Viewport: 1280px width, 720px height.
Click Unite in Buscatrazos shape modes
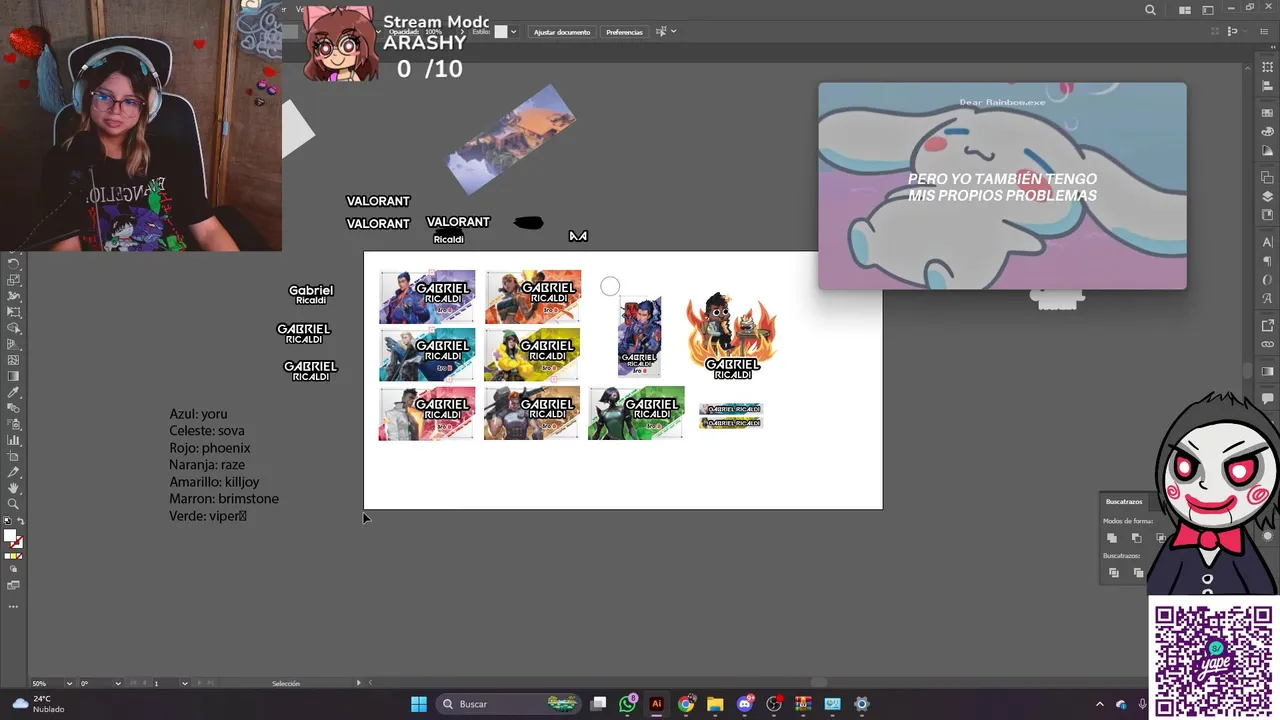click(x=1112, y=538)
